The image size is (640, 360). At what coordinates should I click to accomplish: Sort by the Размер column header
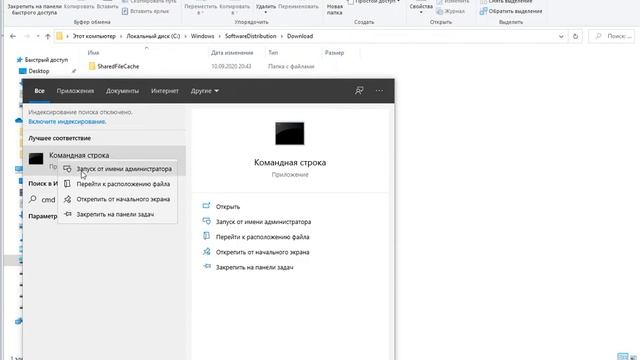[334, 53]
